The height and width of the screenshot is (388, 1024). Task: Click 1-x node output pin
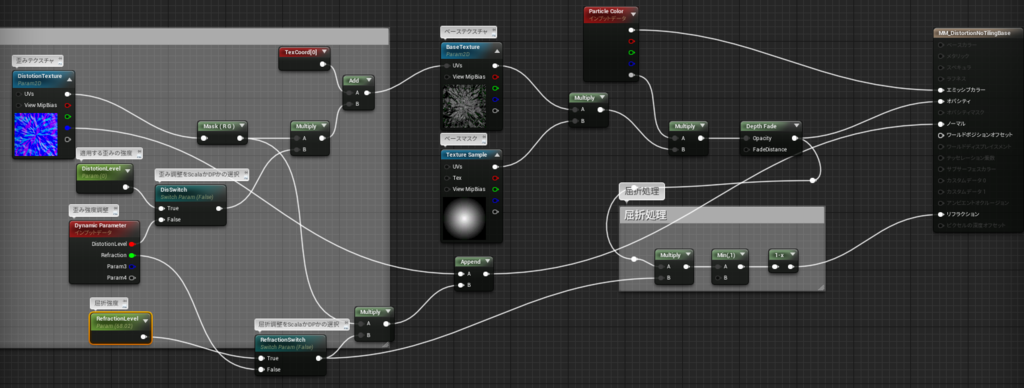pos(791,267)
